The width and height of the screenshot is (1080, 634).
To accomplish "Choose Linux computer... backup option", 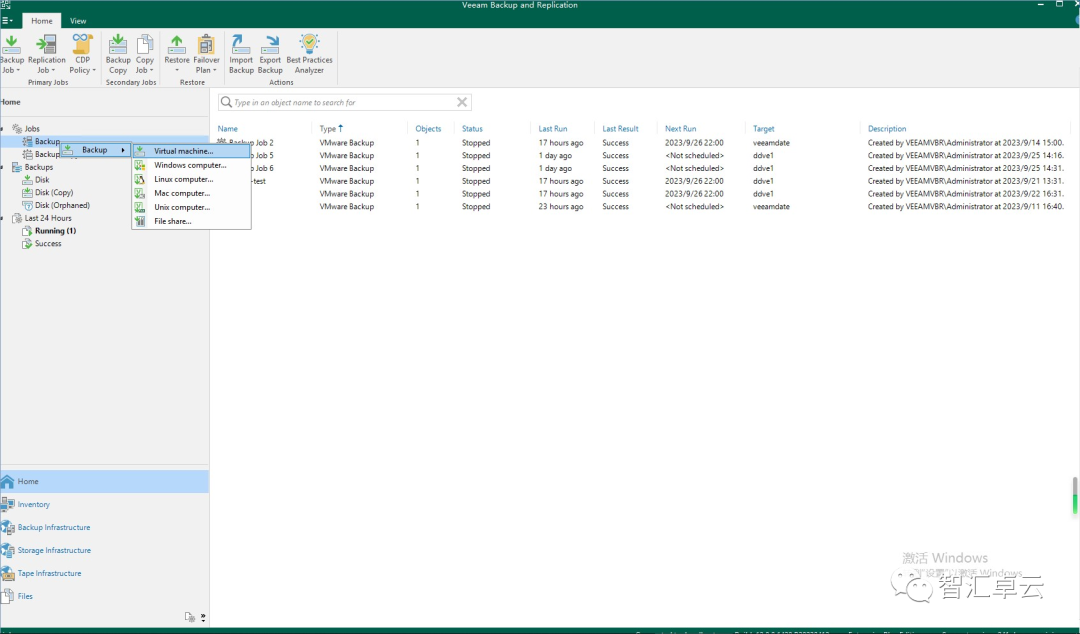I will point(191,179).
